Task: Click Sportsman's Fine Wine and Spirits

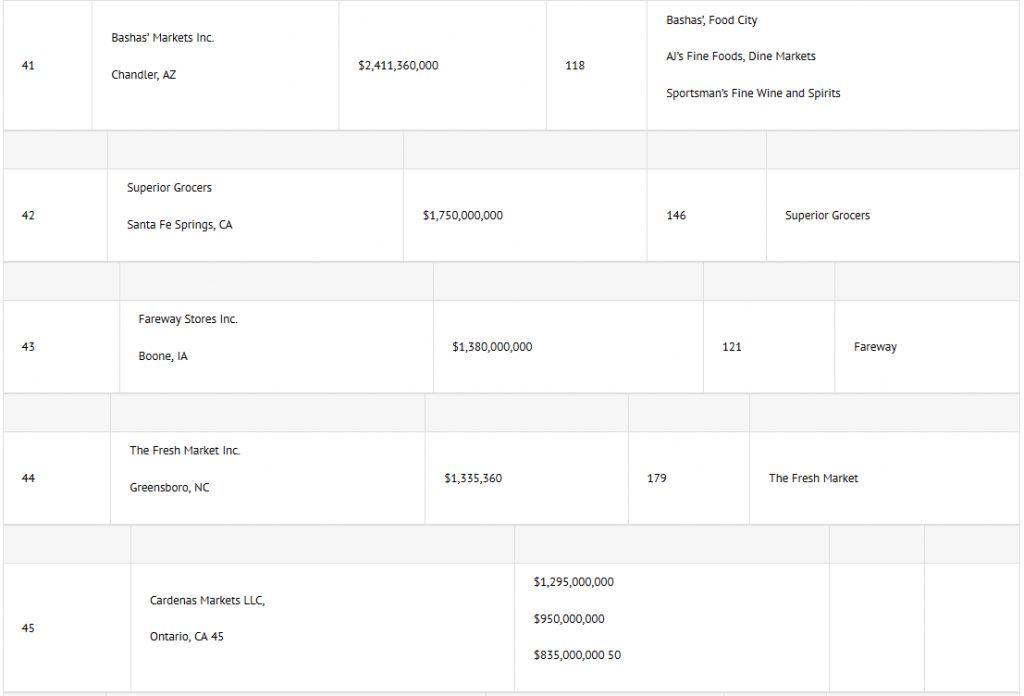Action: tap(753, 94)
